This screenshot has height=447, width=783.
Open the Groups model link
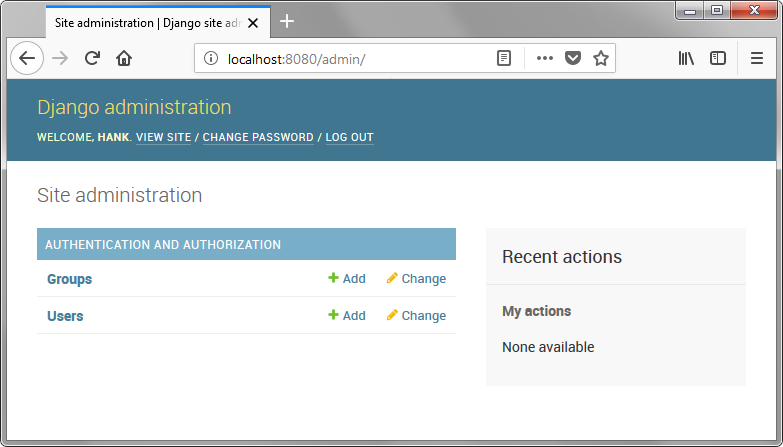(69, 279)
